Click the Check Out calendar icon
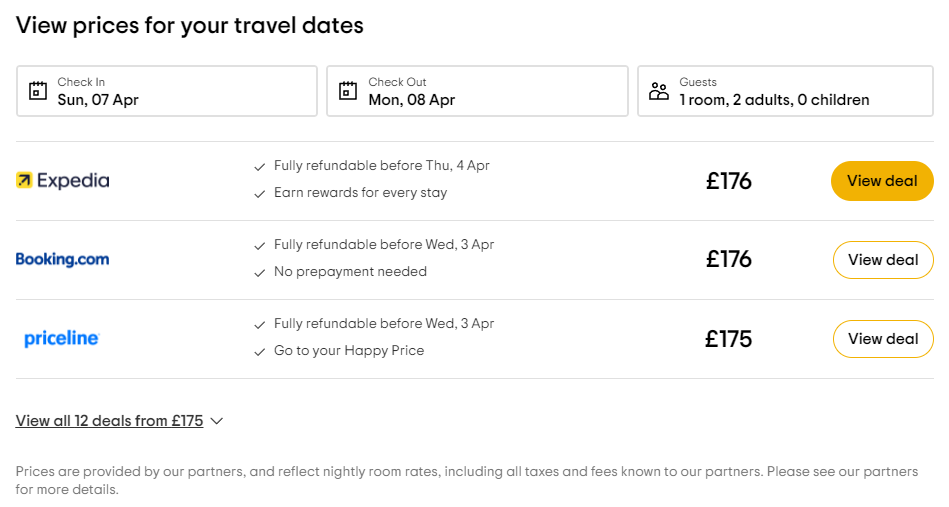 pos(348,91)
